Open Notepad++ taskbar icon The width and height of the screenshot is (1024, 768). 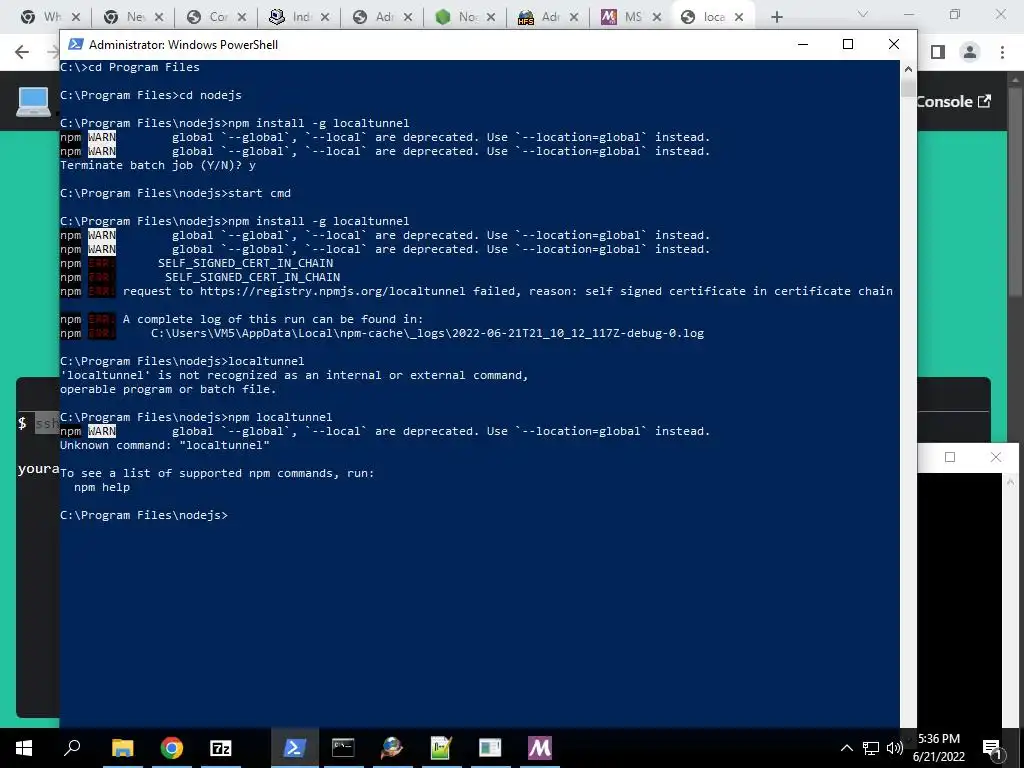pyautogui.click(x=441, y=748)
